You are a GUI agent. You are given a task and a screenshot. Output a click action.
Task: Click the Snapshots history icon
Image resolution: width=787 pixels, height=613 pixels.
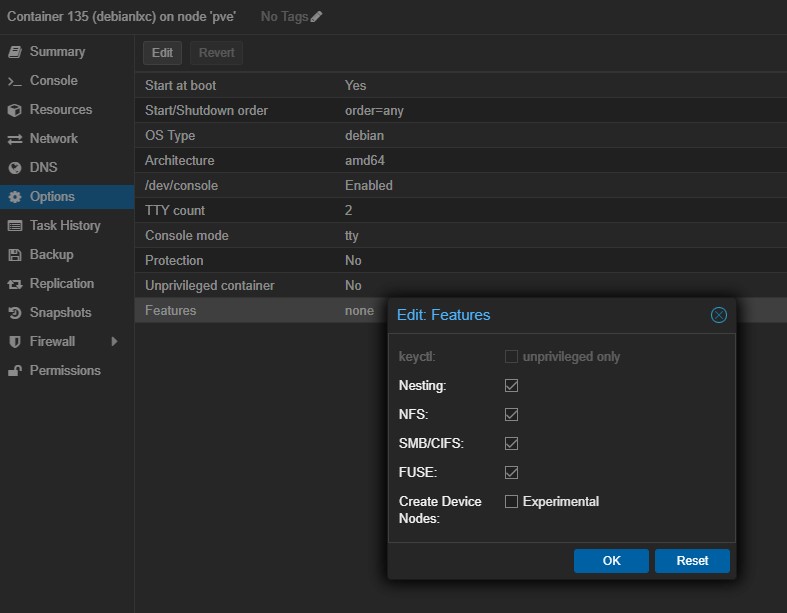coord(15,313)
